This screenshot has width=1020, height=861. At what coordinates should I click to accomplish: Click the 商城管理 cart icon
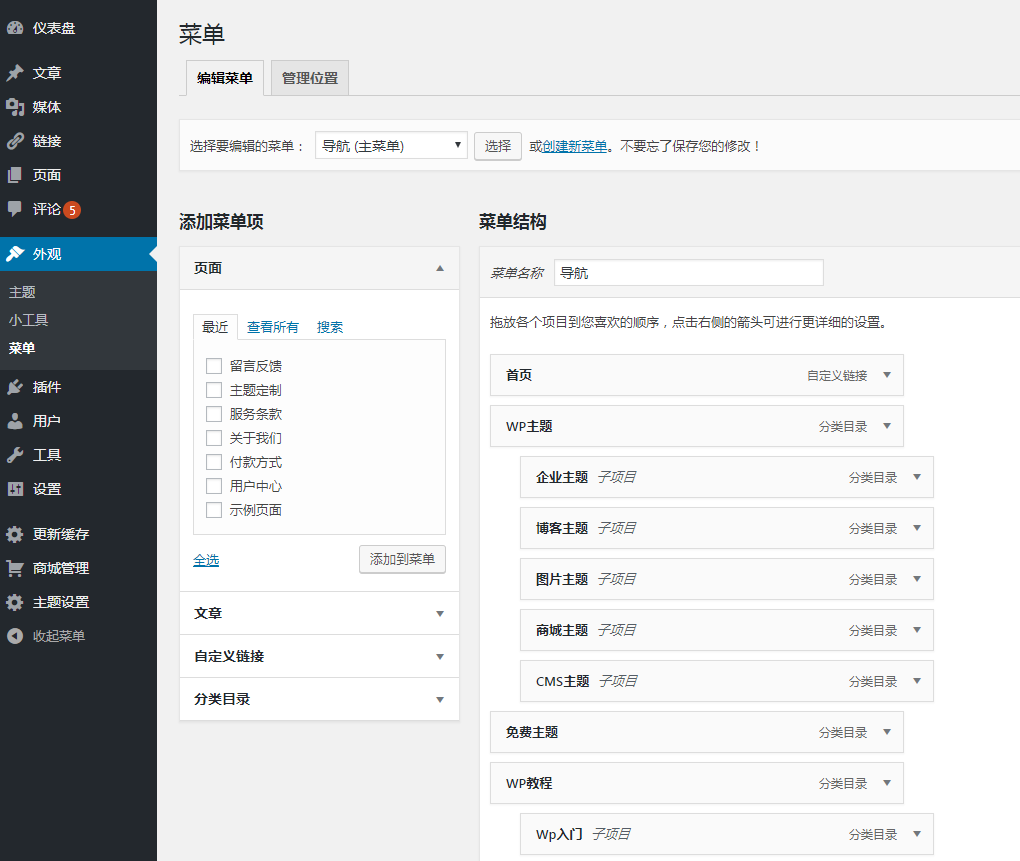tap(15, 568)
